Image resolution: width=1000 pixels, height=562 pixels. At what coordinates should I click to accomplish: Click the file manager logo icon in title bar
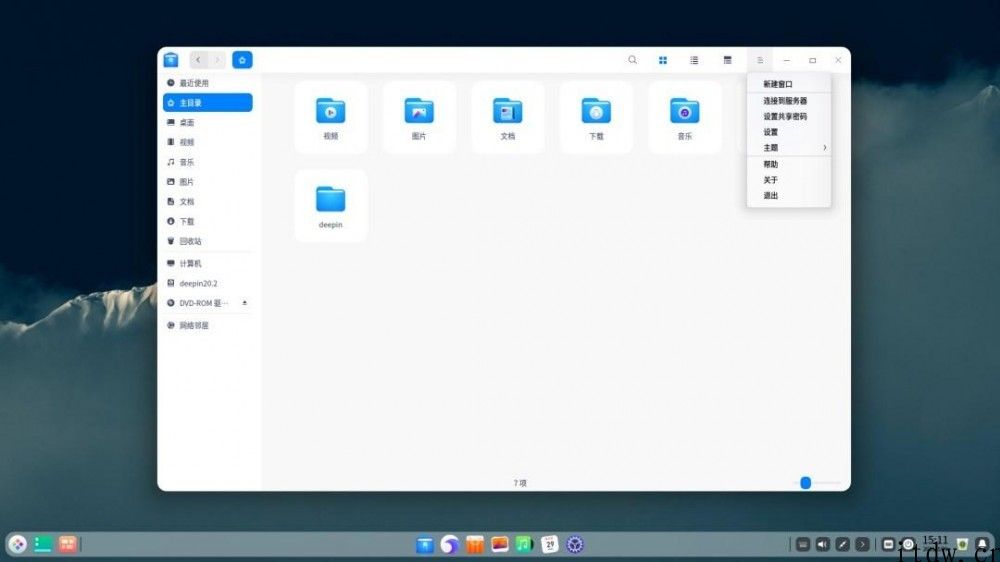coord(171,60)
